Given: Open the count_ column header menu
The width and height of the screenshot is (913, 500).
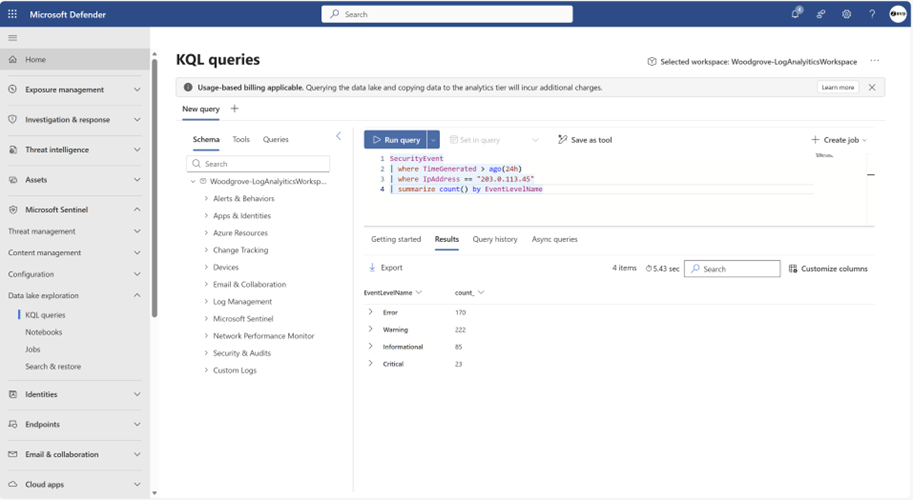Looking at the screenshot, I should 481,292.
